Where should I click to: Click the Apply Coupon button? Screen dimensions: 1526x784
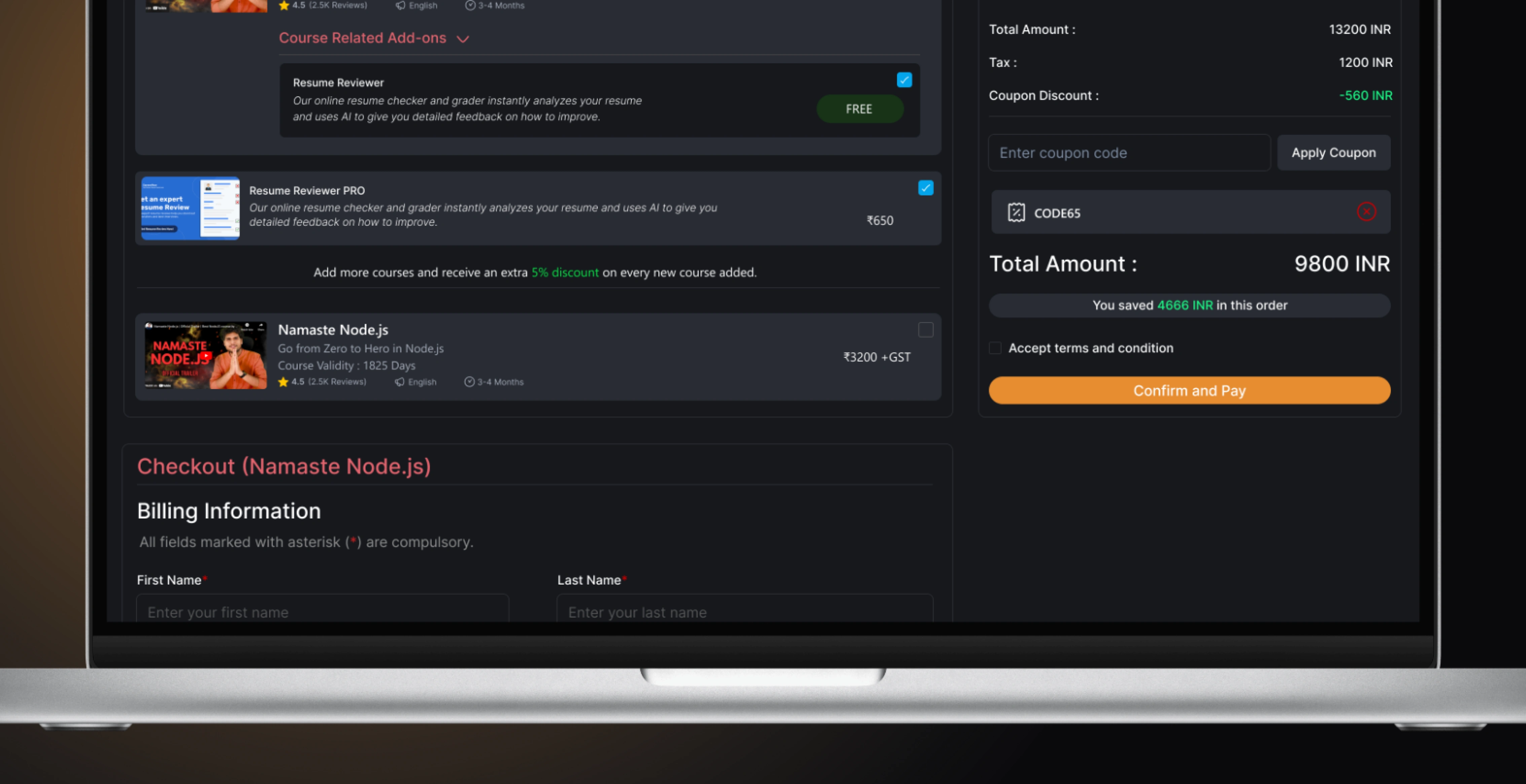[1334, 153]
